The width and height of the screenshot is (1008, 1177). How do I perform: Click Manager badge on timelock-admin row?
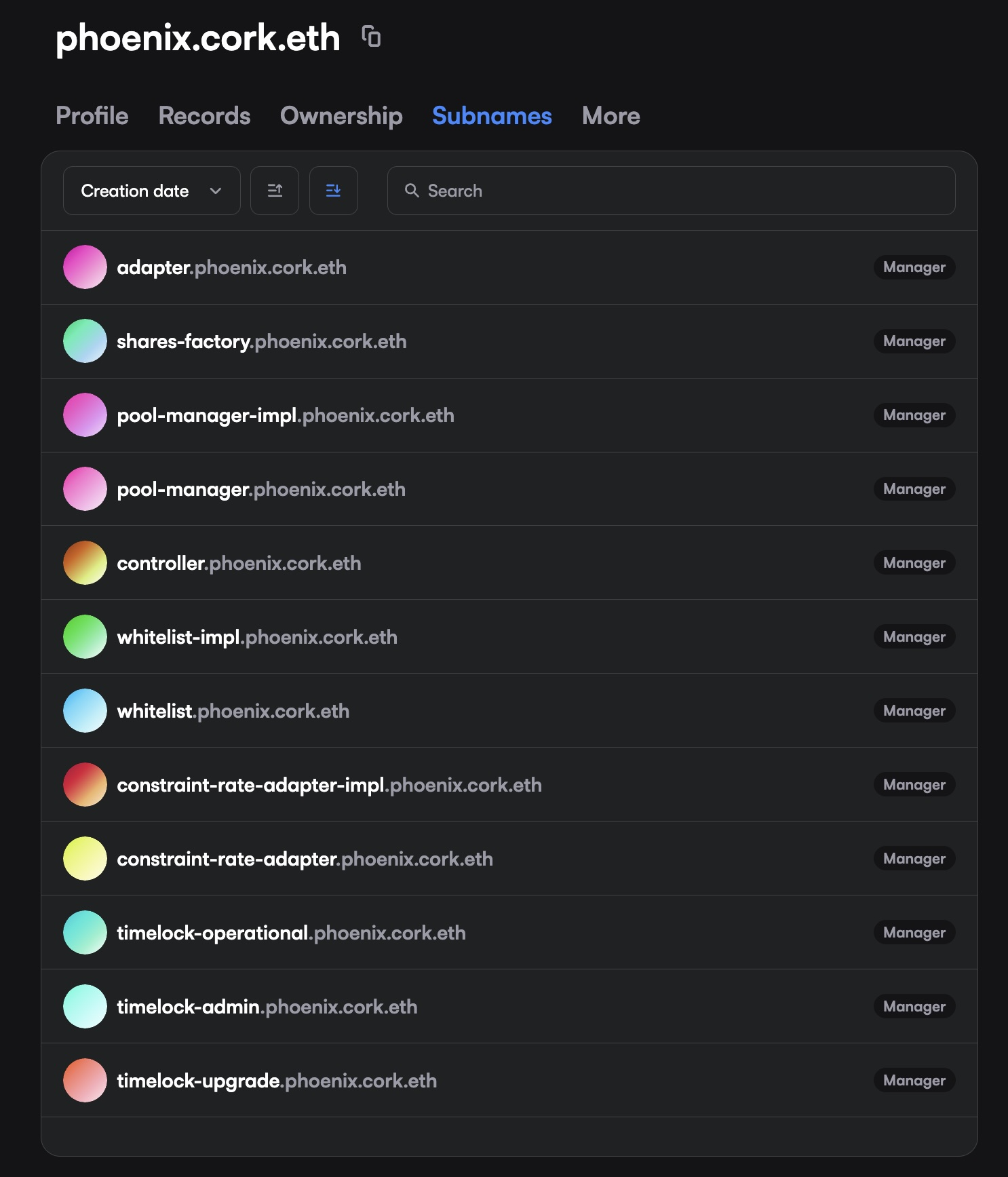(914, 1007)
